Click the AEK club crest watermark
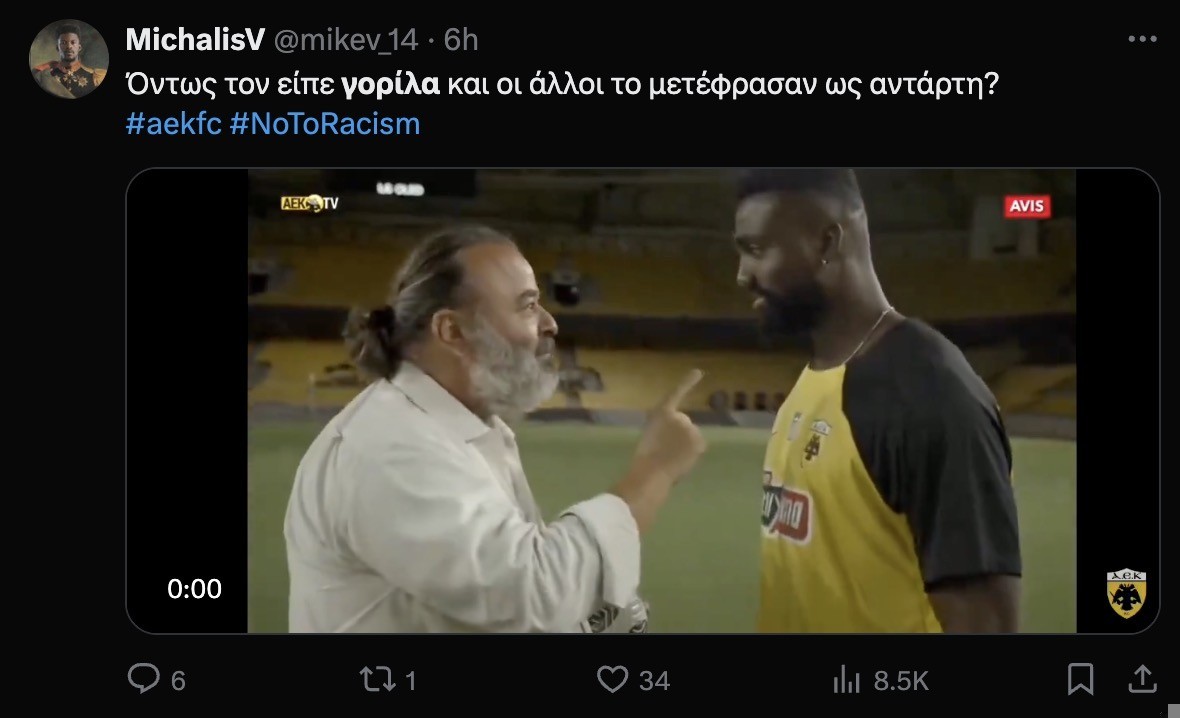1180x718 pixels. [1127, 593]
